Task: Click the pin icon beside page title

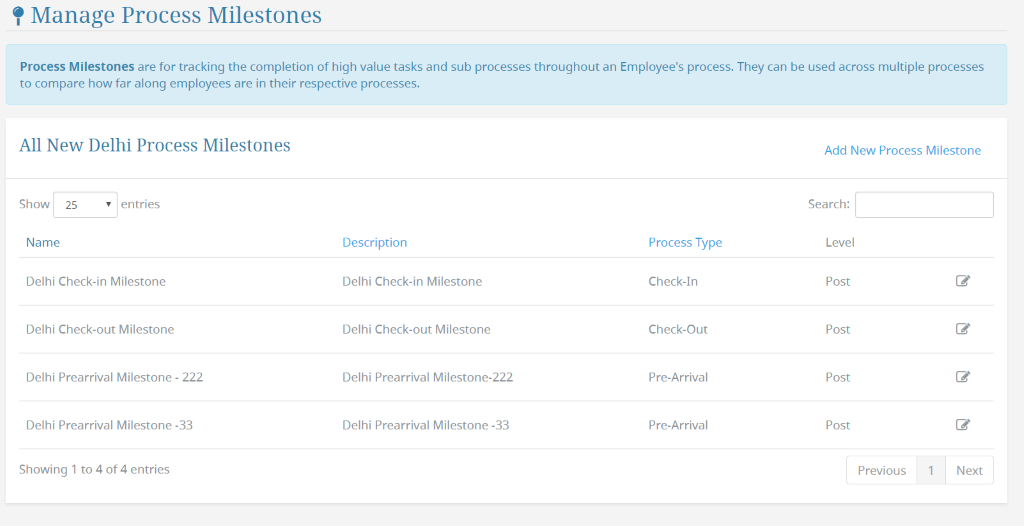Action: click(18, 15)
